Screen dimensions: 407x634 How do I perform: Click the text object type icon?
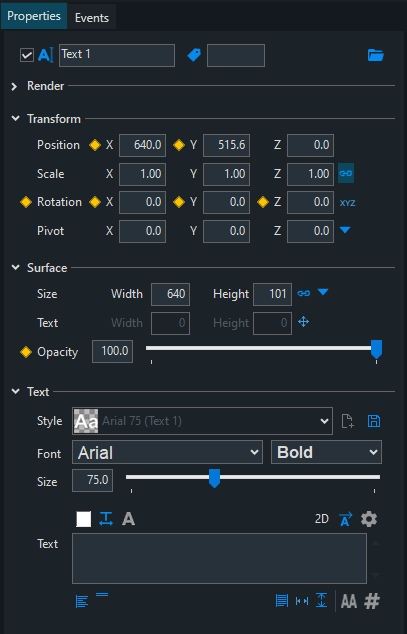coord(46,55)
